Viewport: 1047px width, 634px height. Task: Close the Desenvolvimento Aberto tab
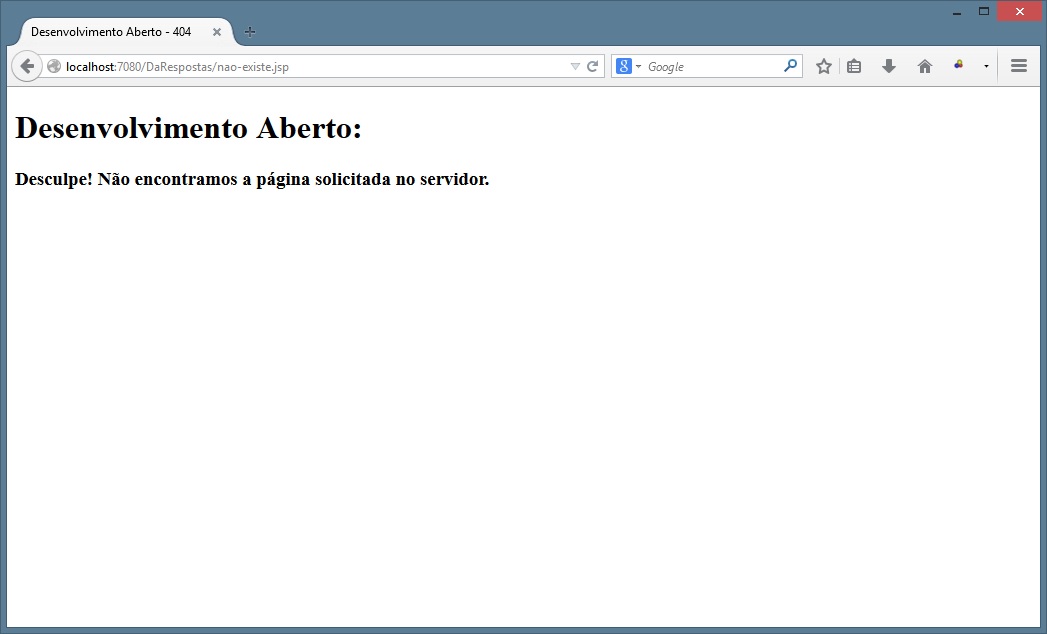coord(217,32)
